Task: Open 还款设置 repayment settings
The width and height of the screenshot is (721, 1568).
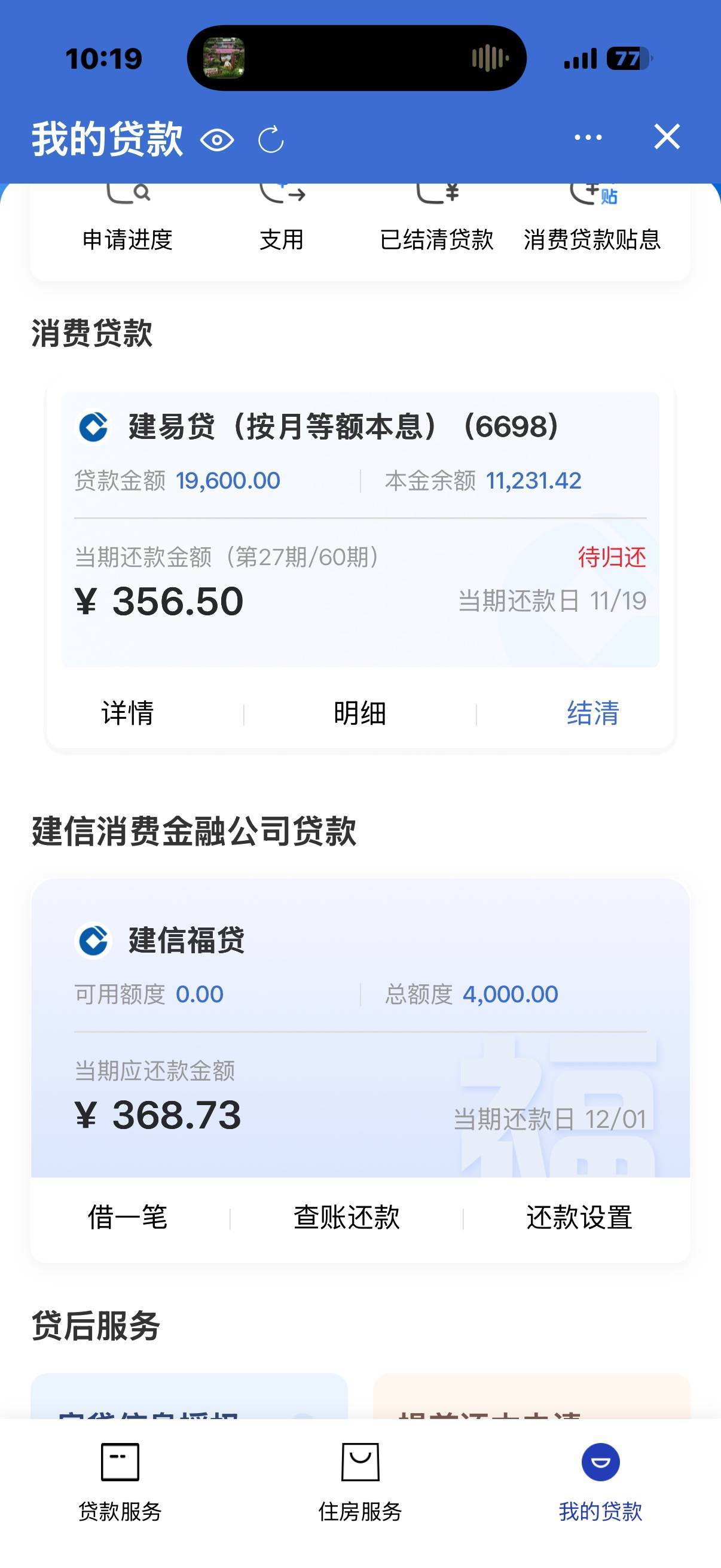Action: point(579,1218)
